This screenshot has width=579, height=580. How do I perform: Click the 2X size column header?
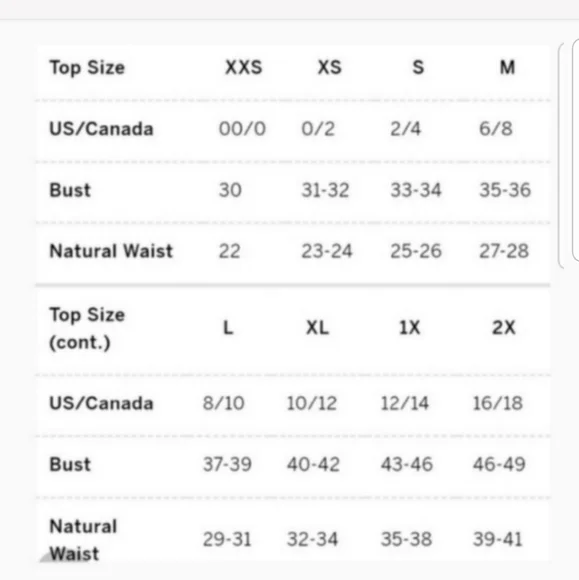point(504,328)
